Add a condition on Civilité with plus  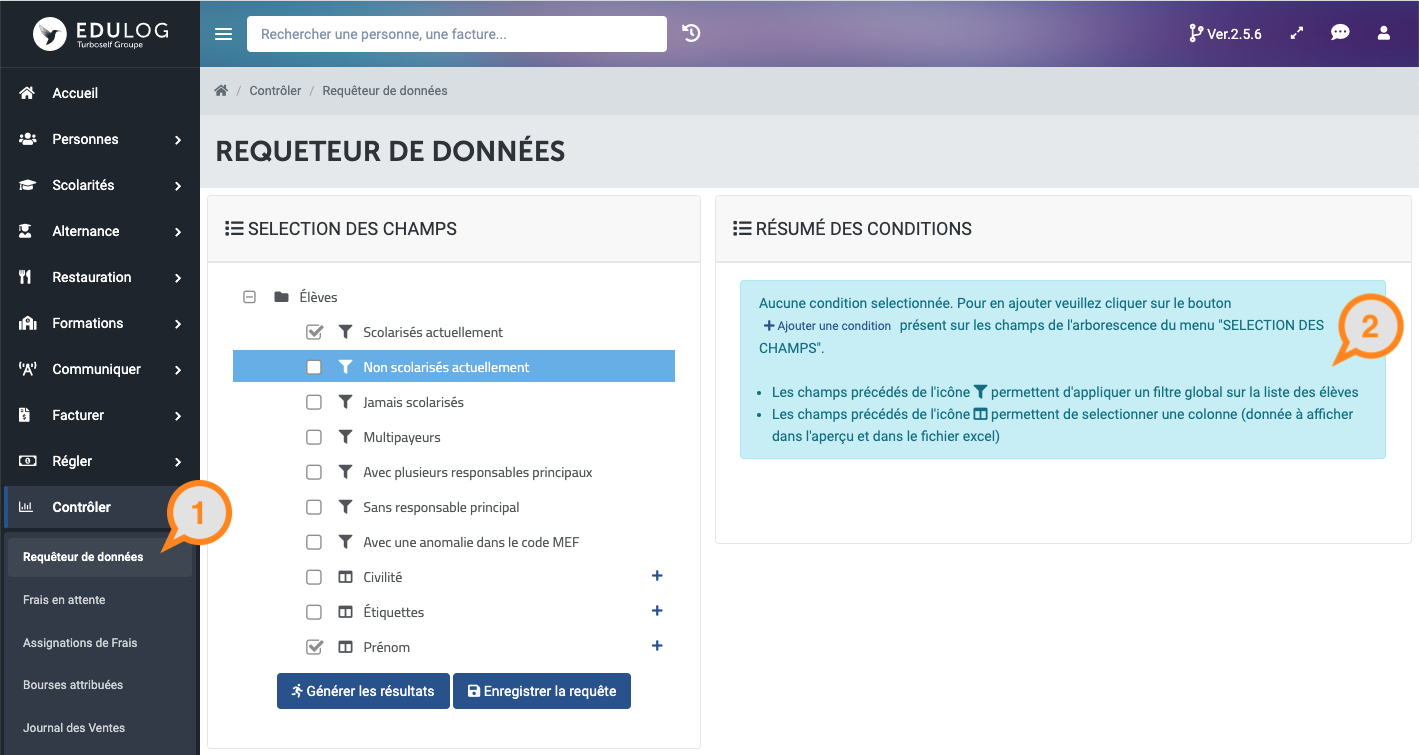tap(657, 576)
